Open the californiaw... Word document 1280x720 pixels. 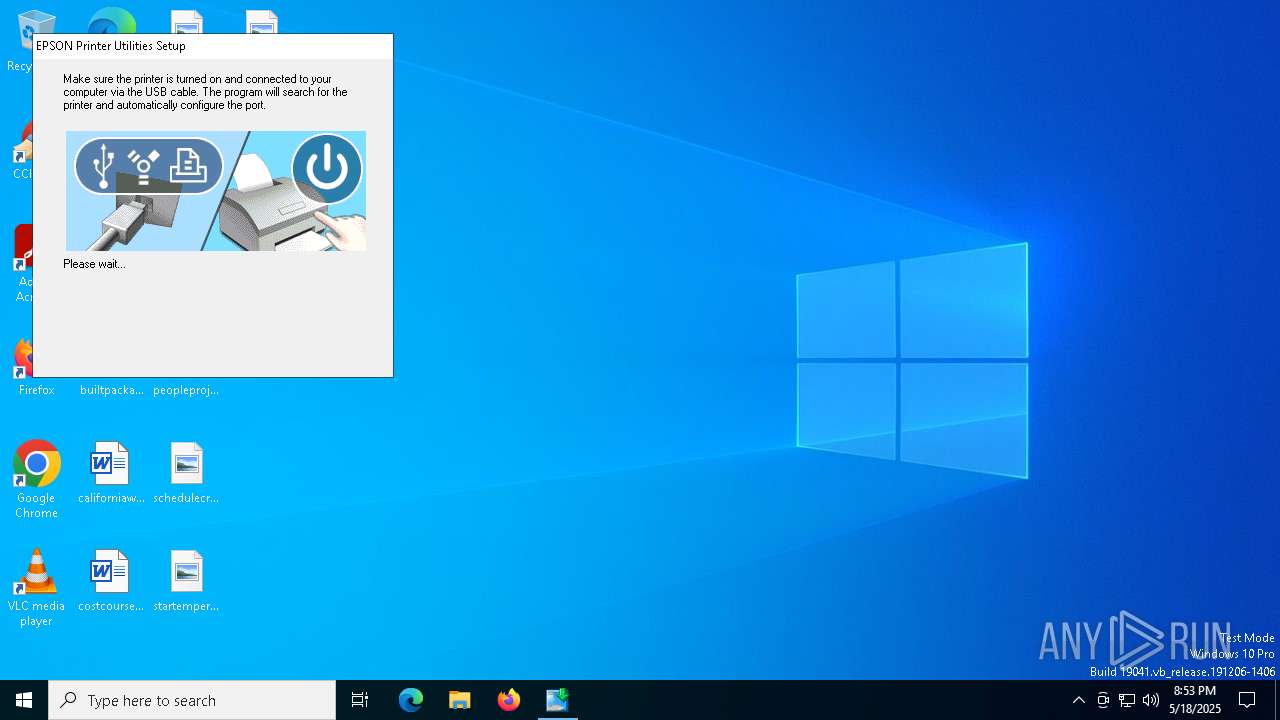[x=111, y=472]
